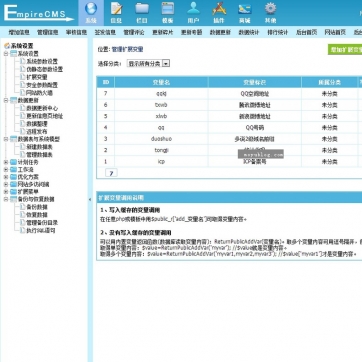This screenshot has width=362, height=362.
Task: Select the tongji variable name cell
Action: [x=161, y=150]
